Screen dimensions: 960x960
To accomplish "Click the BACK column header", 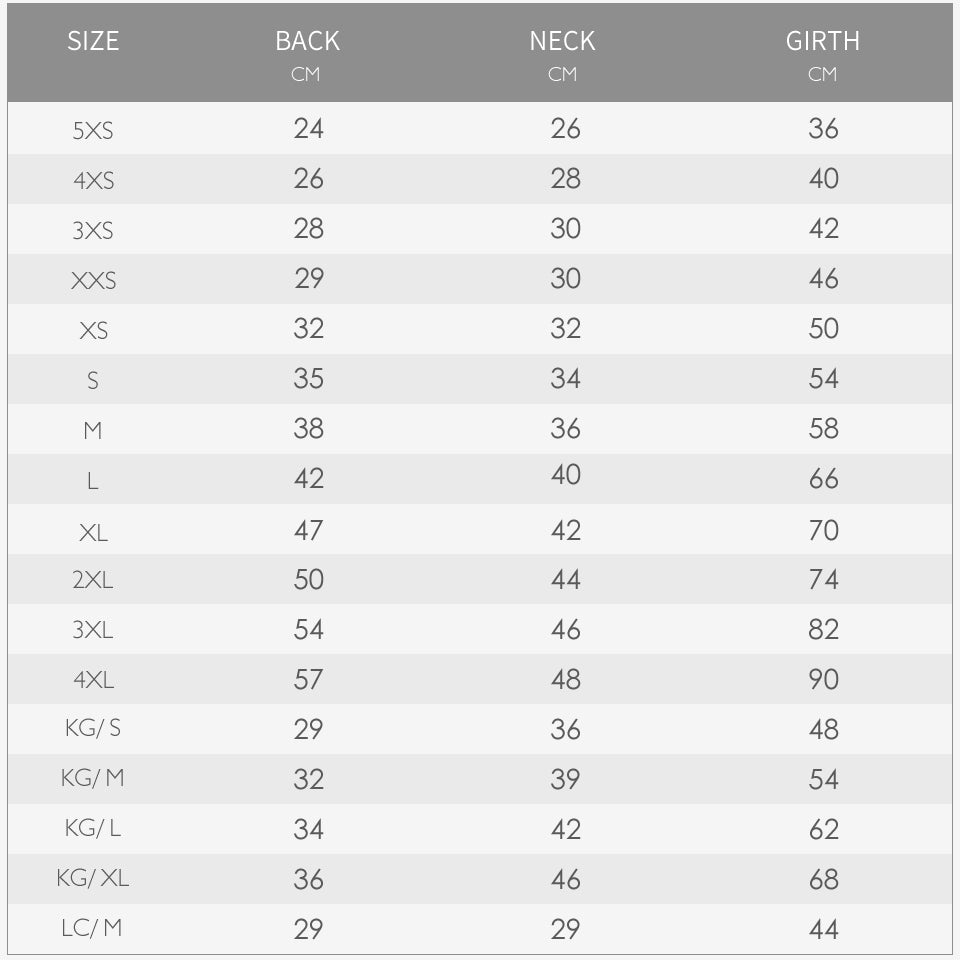I will click(307, 41).
